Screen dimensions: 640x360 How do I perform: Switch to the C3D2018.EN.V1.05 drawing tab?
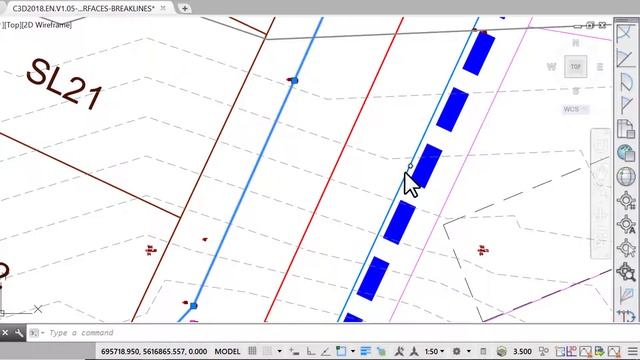click(x=83, y=8)
